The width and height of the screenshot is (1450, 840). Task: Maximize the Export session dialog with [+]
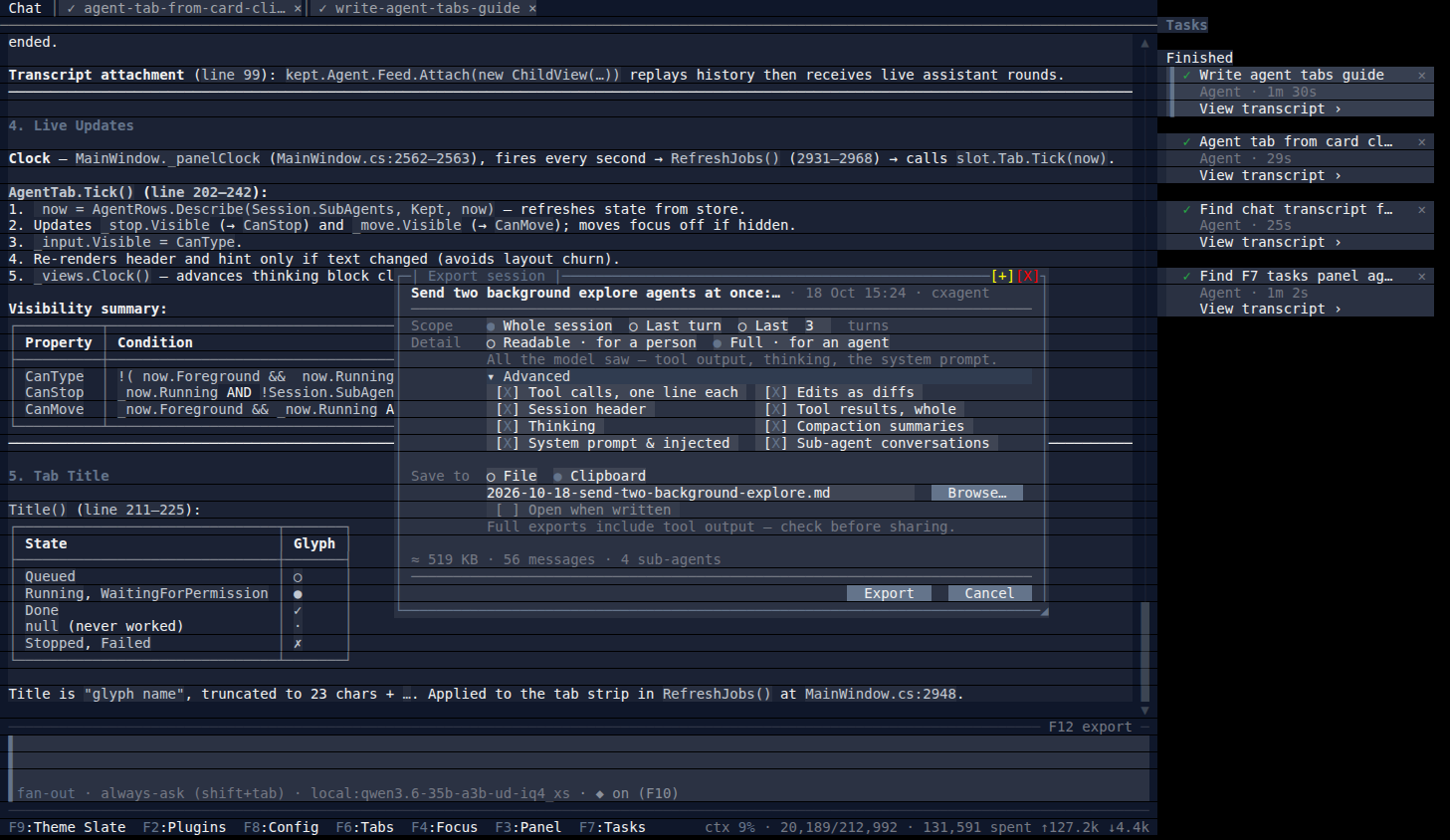click(1002, 276)
